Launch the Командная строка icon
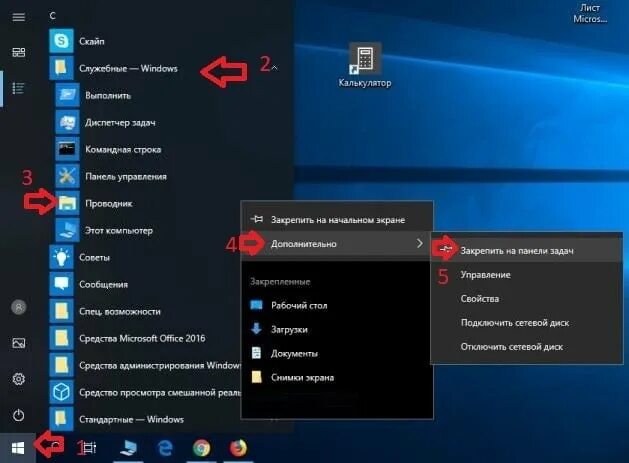Image resolution: width=629 pixels, height=463 pixels. click(x=67, y=149)
